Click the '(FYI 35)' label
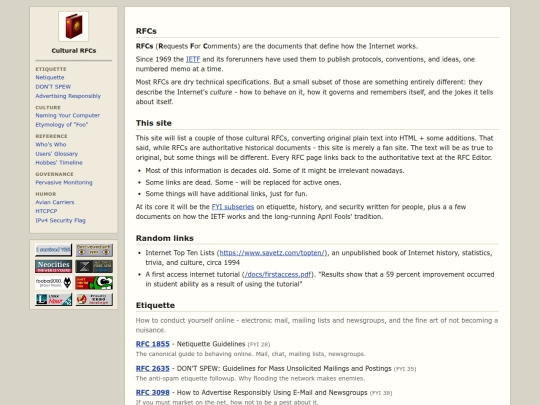The image size is (540, 405). pyautogui.click(x=405, y=369)
